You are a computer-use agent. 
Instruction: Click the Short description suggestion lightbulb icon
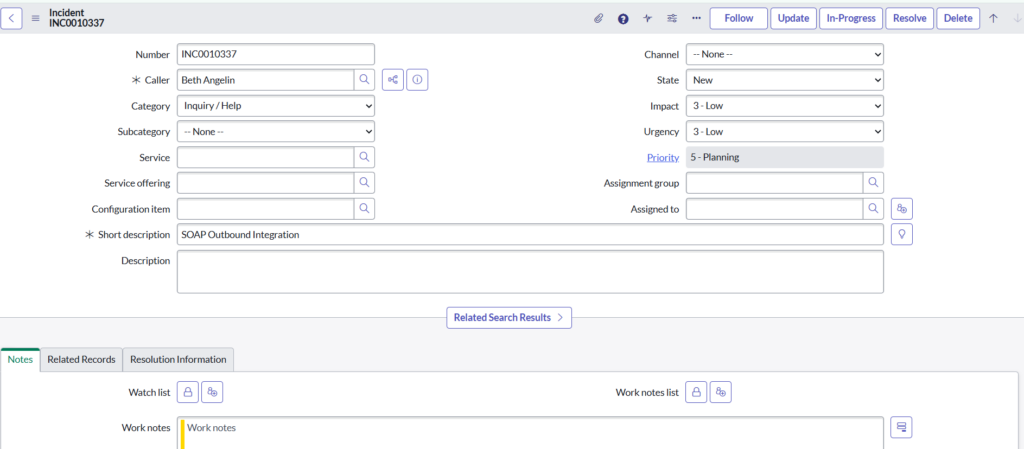coord(902,234)
